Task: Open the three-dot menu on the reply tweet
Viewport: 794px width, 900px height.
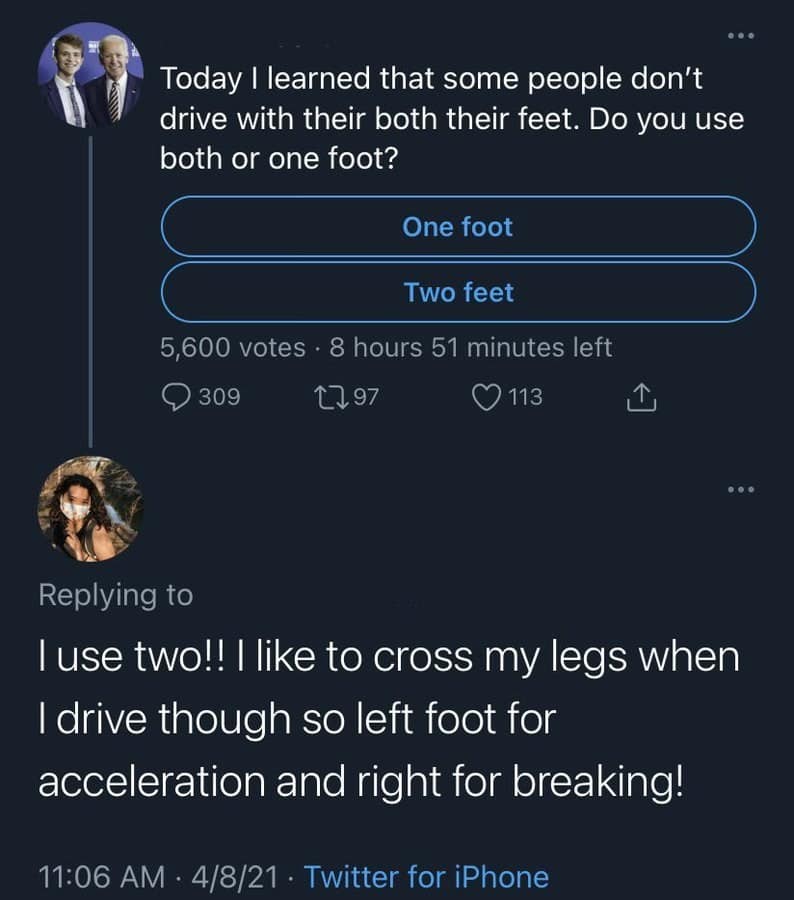Action: (x=740, y=488)
